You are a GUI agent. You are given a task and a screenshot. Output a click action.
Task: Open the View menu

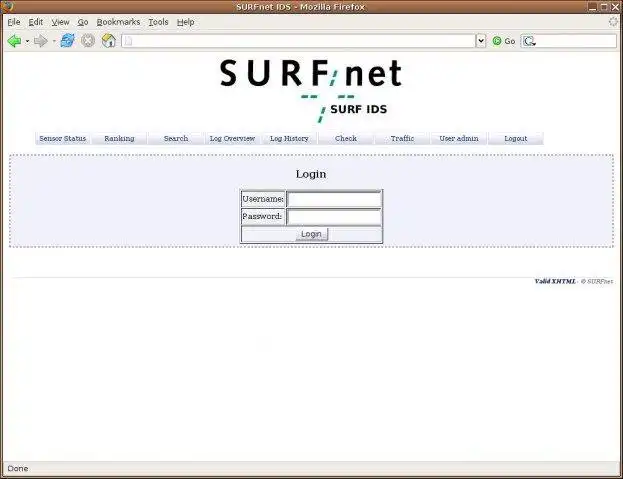click(60, 22)
